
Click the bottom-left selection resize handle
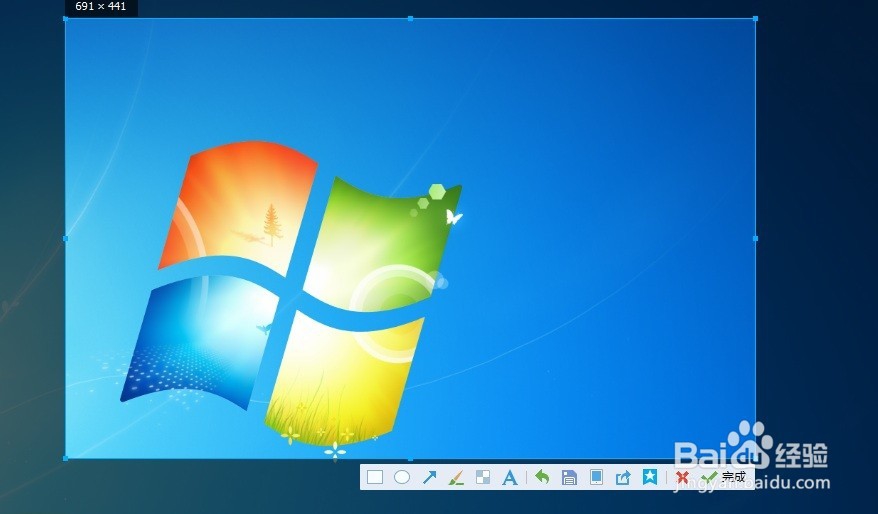[x=66, y=458]
